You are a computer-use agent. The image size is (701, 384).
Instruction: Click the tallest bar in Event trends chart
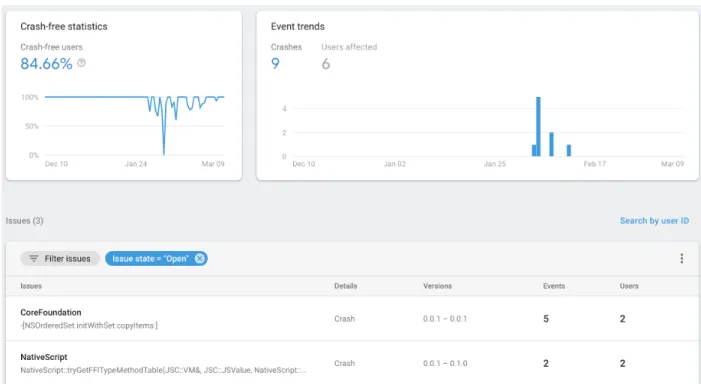click(x=538, y=127)
